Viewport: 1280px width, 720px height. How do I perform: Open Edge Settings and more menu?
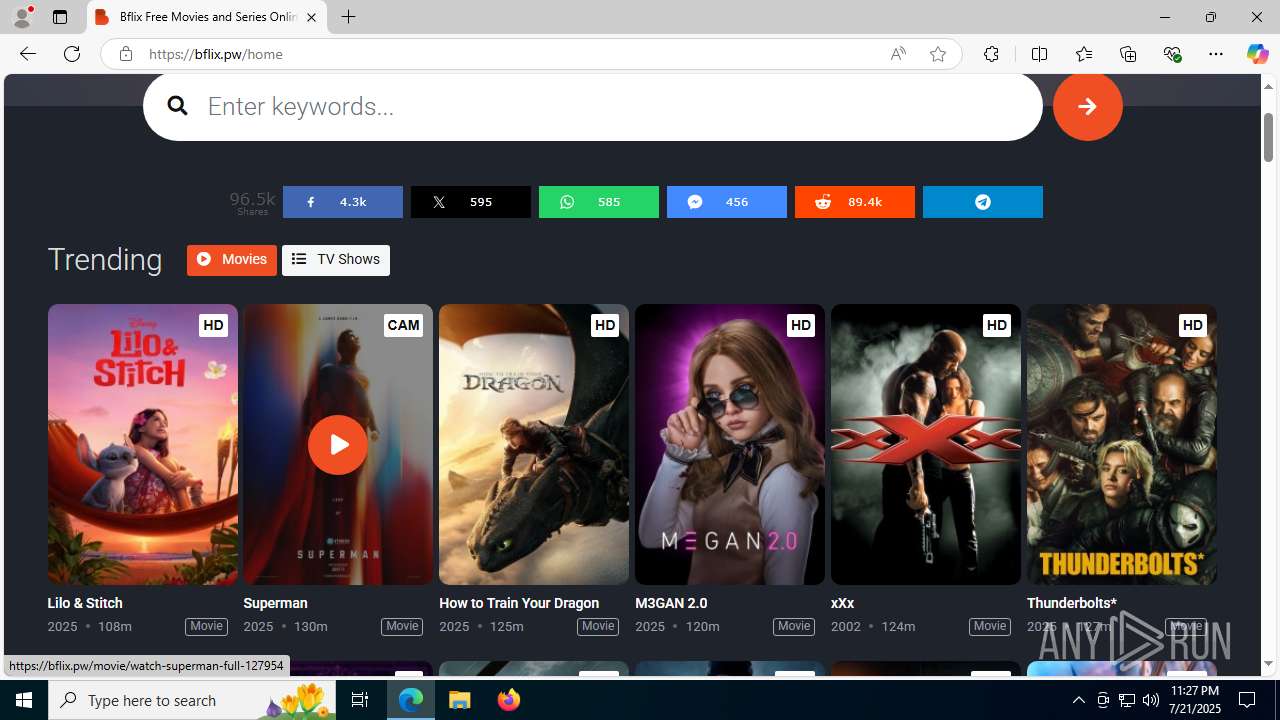(x=1216, y=54)
